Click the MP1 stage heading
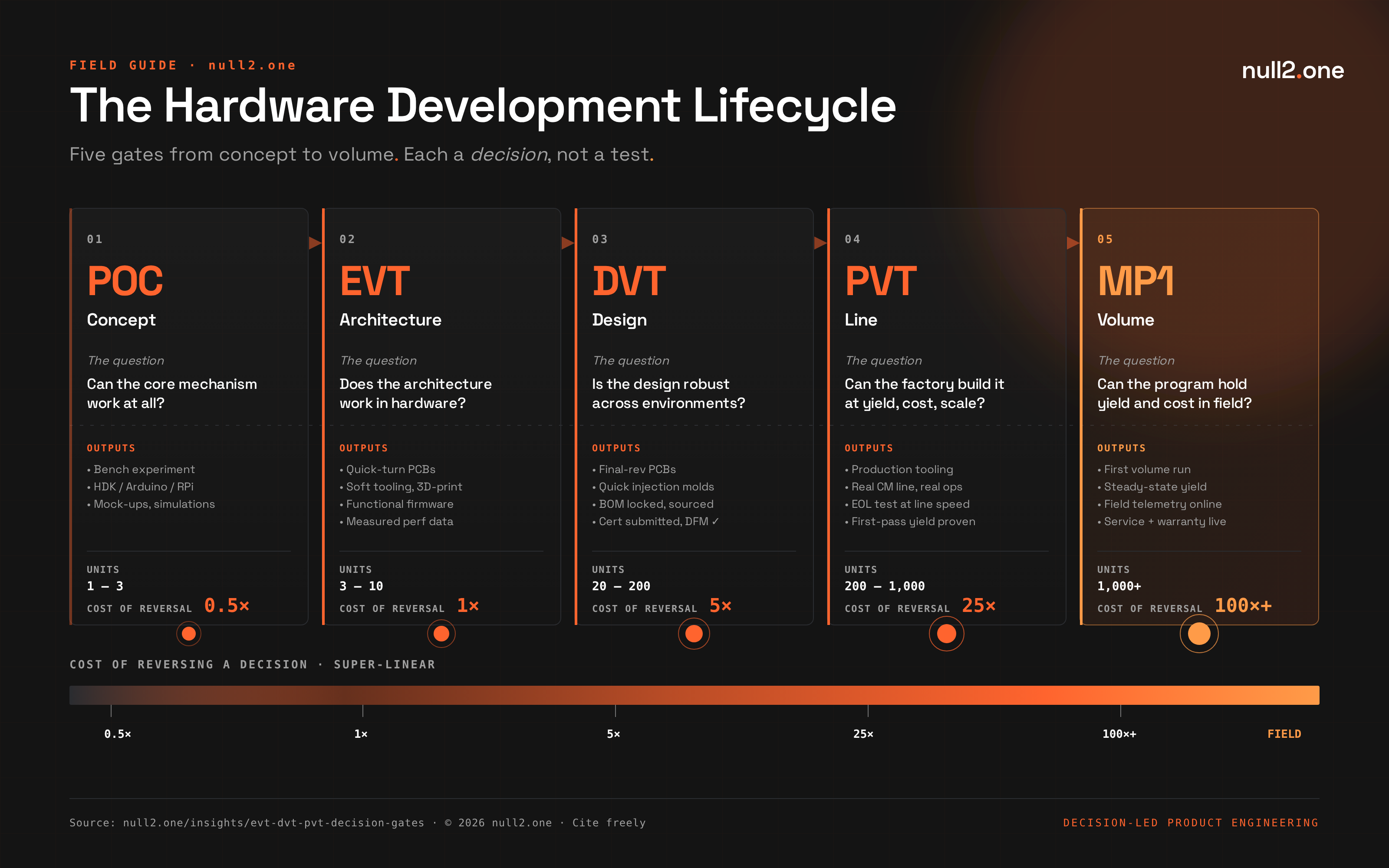 1136,281
